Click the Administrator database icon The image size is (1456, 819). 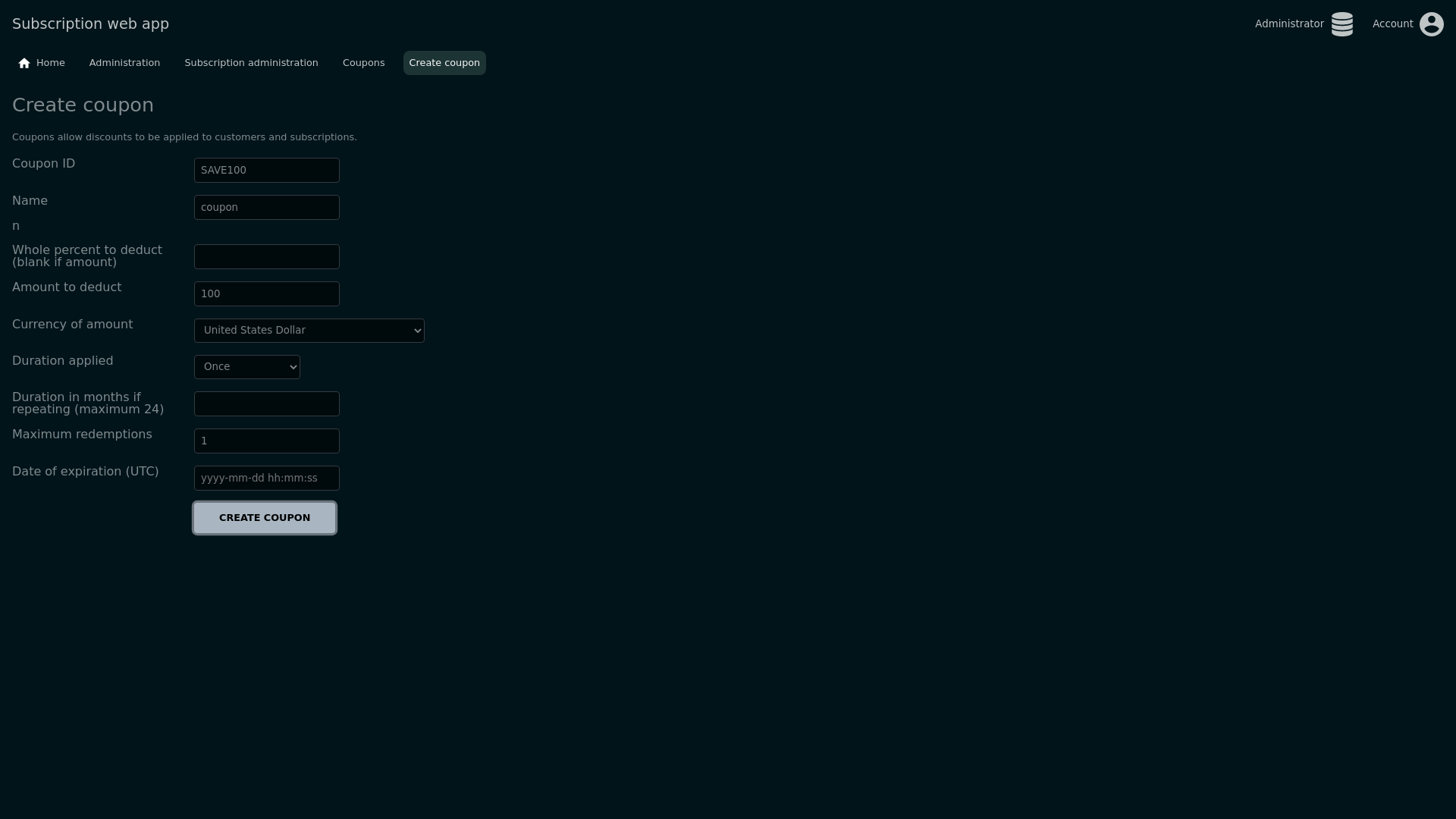pyautogui.click(x=1341, y=24)
